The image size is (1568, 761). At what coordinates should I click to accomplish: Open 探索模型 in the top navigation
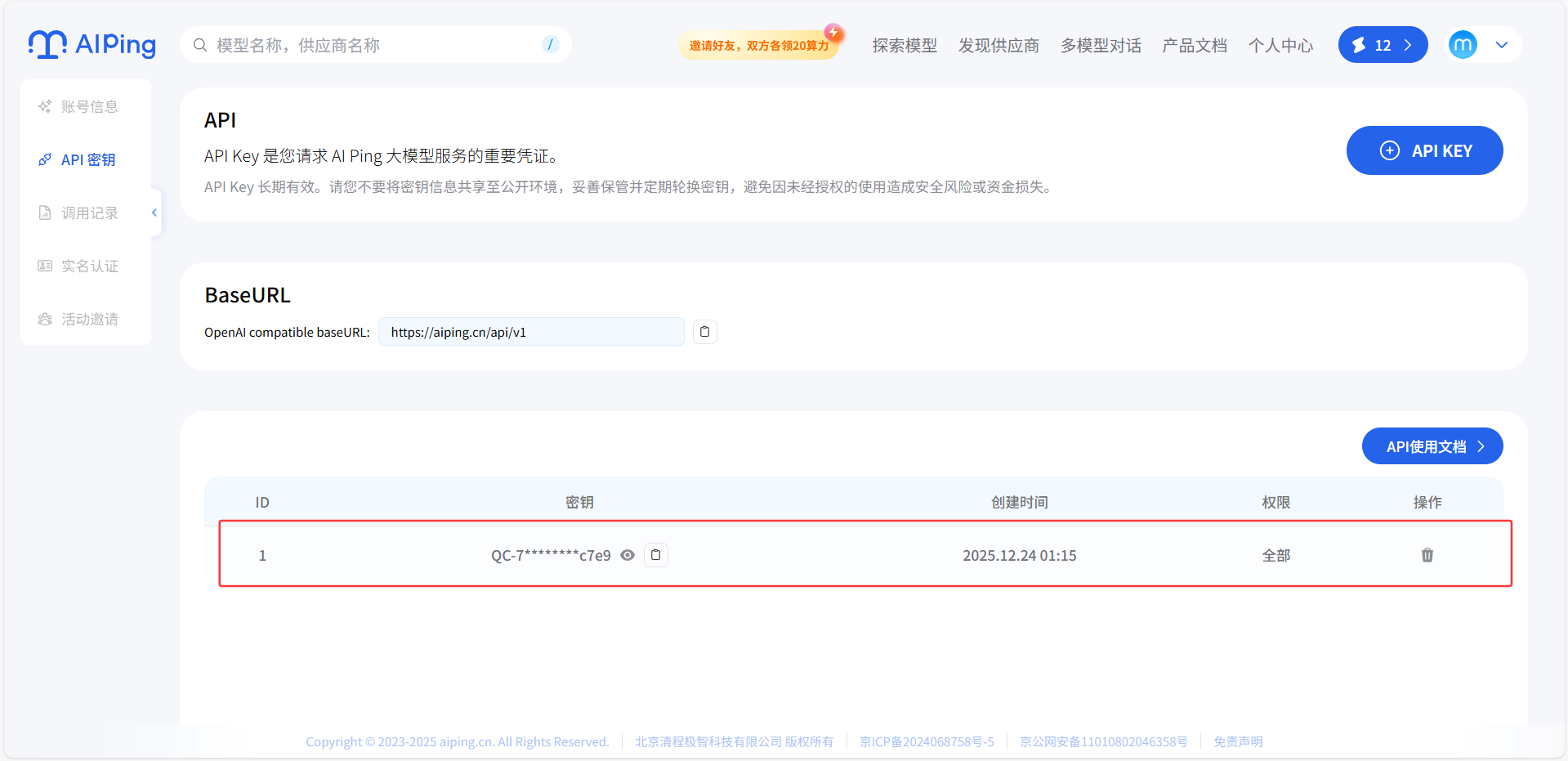905,45
